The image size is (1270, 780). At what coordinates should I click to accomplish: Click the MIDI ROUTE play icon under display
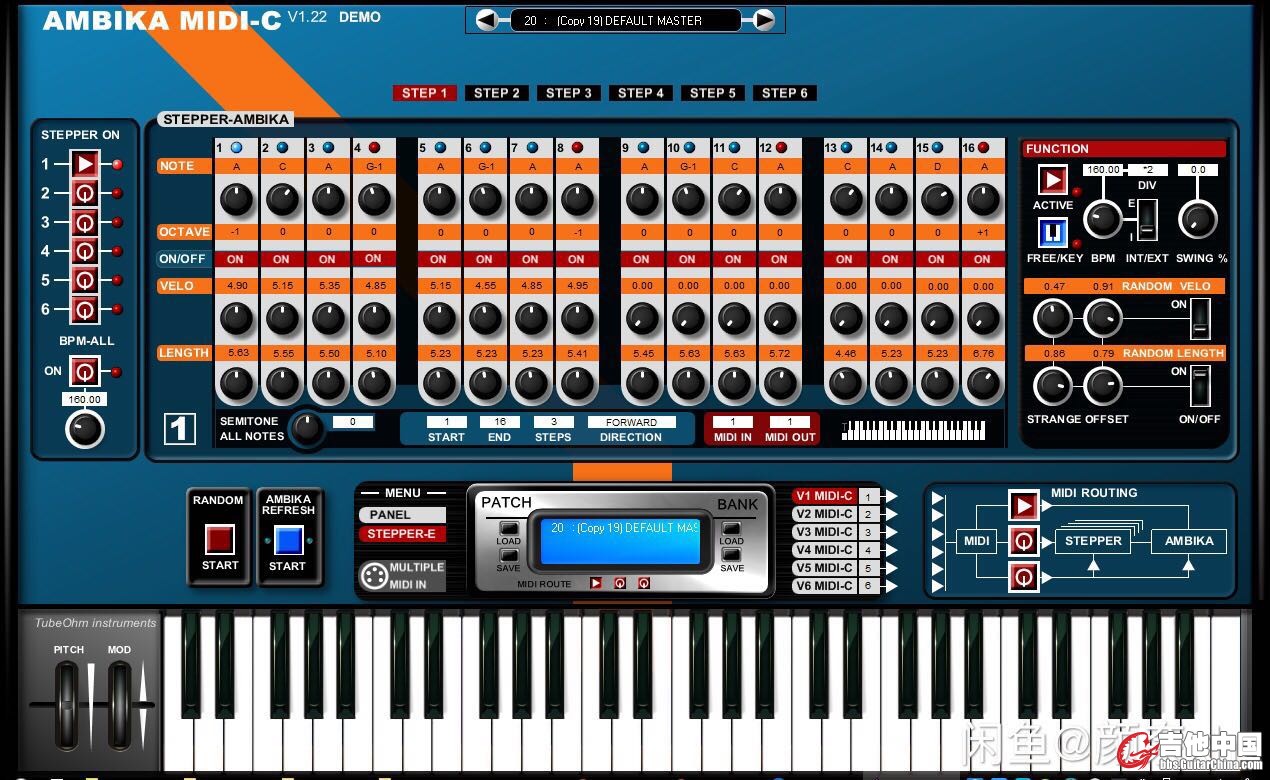tap(596, 583)
